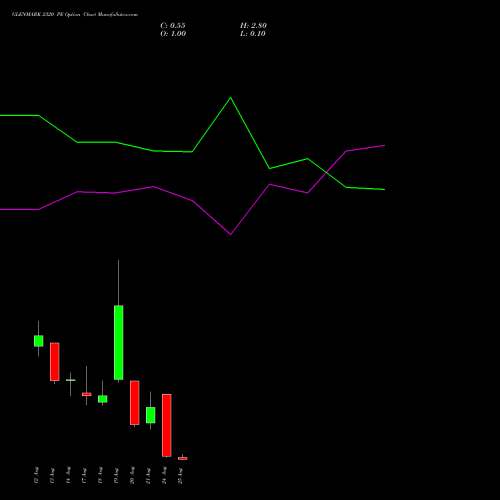
Task: Click the '20 Aug' date axis label
Action: (x=132, y=475)
